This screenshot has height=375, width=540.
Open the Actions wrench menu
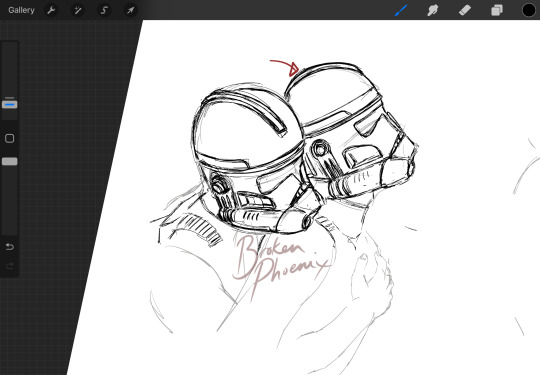(51, 10)
